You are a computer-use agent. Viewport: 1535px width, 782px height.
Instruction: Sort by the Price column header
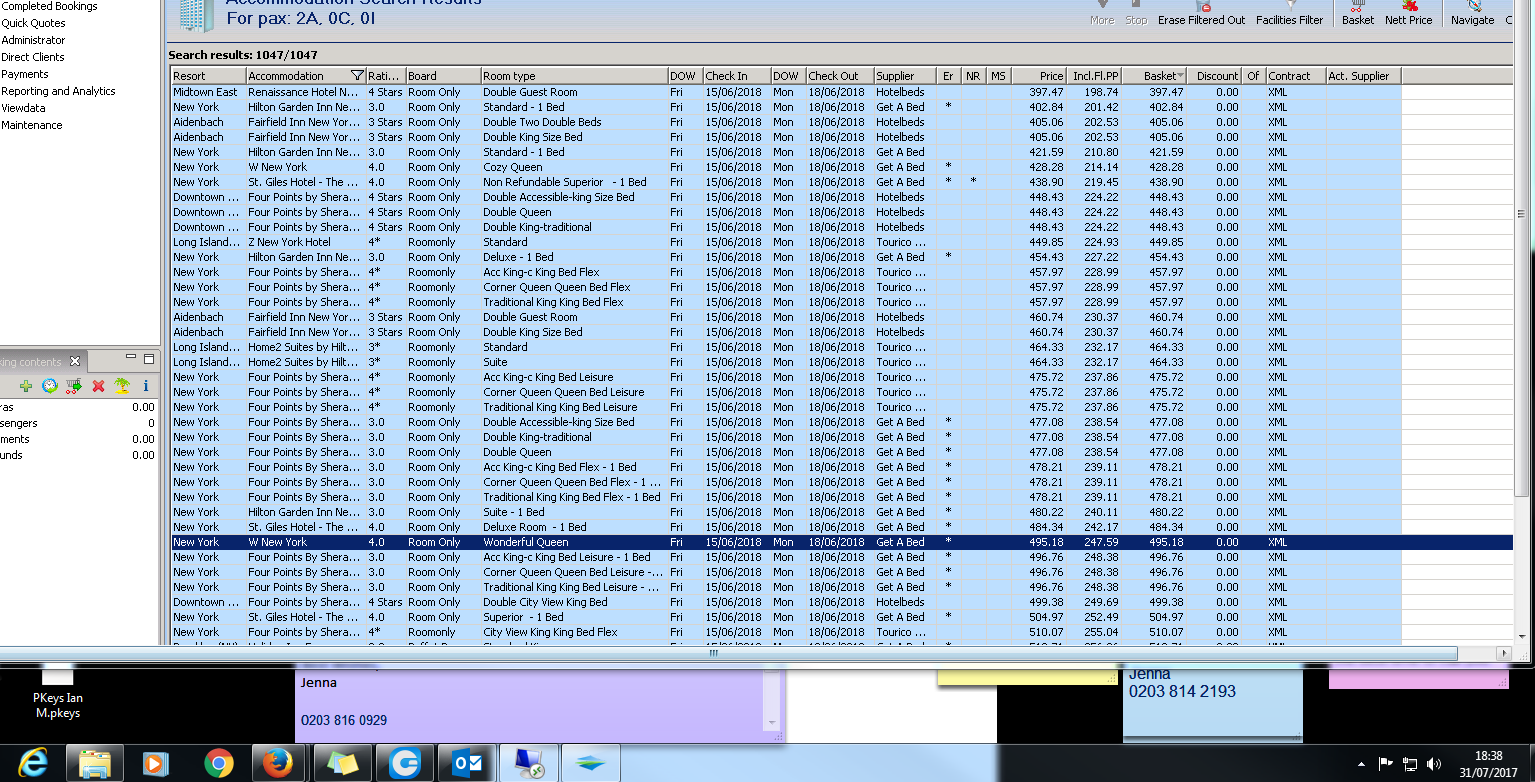pos(1039,76)
